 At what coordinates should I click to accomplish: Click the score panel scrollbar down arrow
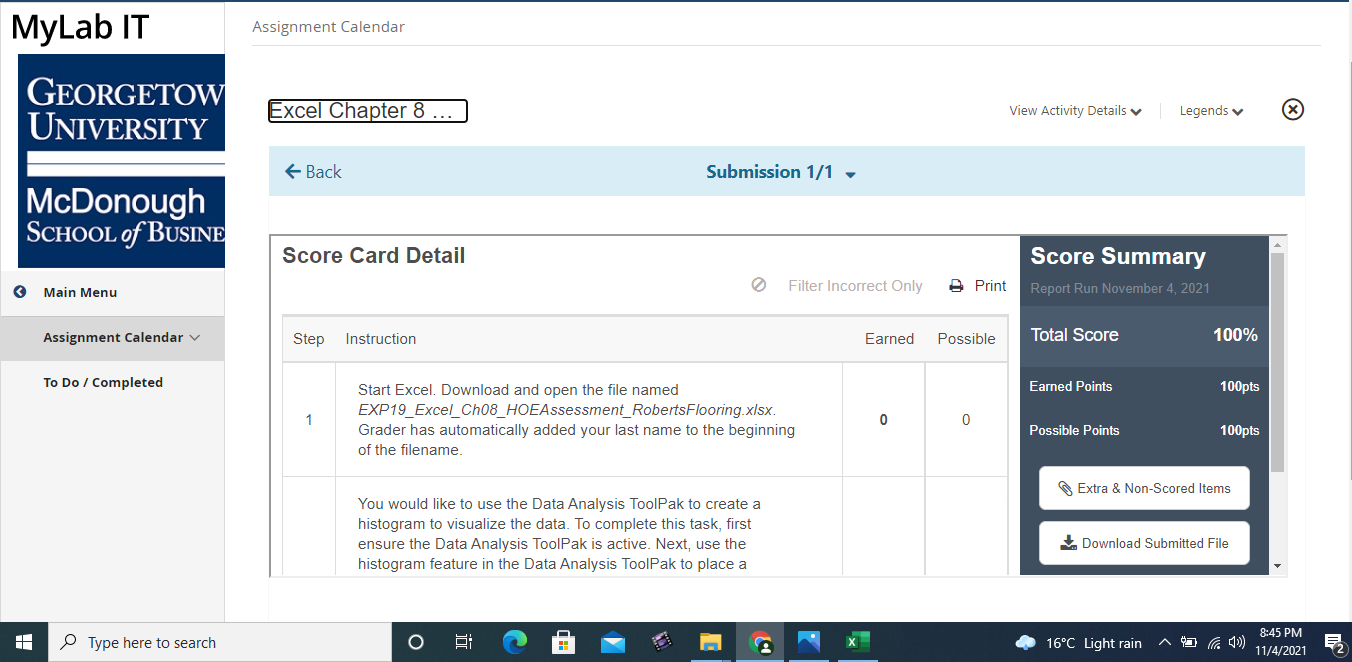pos(1276,566)
